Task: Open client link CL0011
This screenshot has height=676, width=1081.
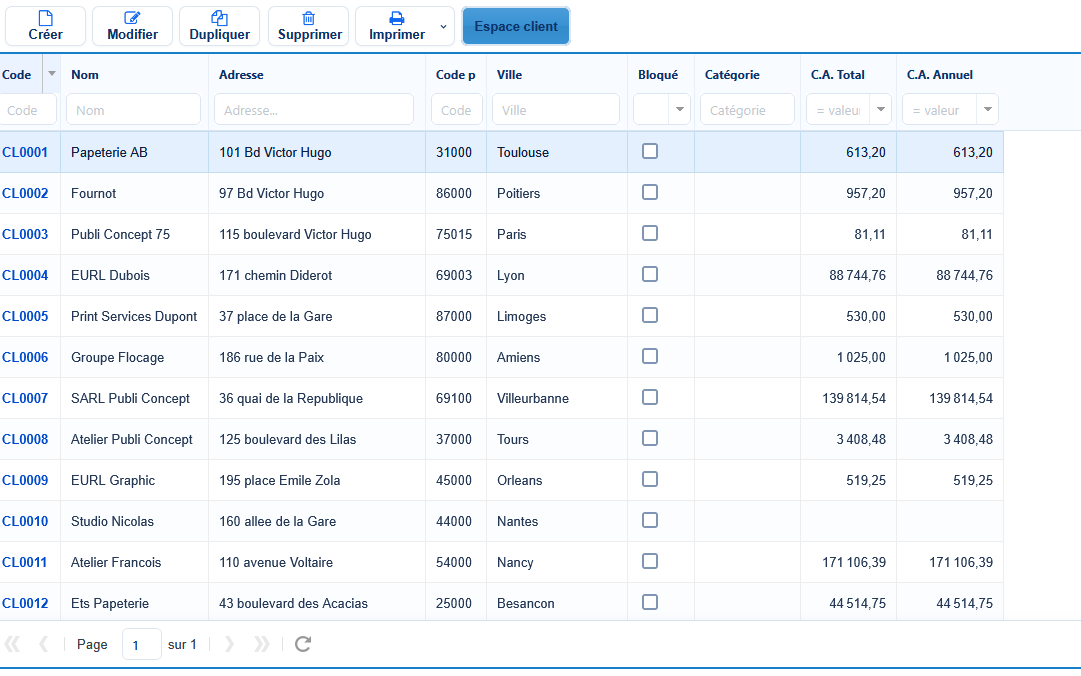Action: [25, 562]
